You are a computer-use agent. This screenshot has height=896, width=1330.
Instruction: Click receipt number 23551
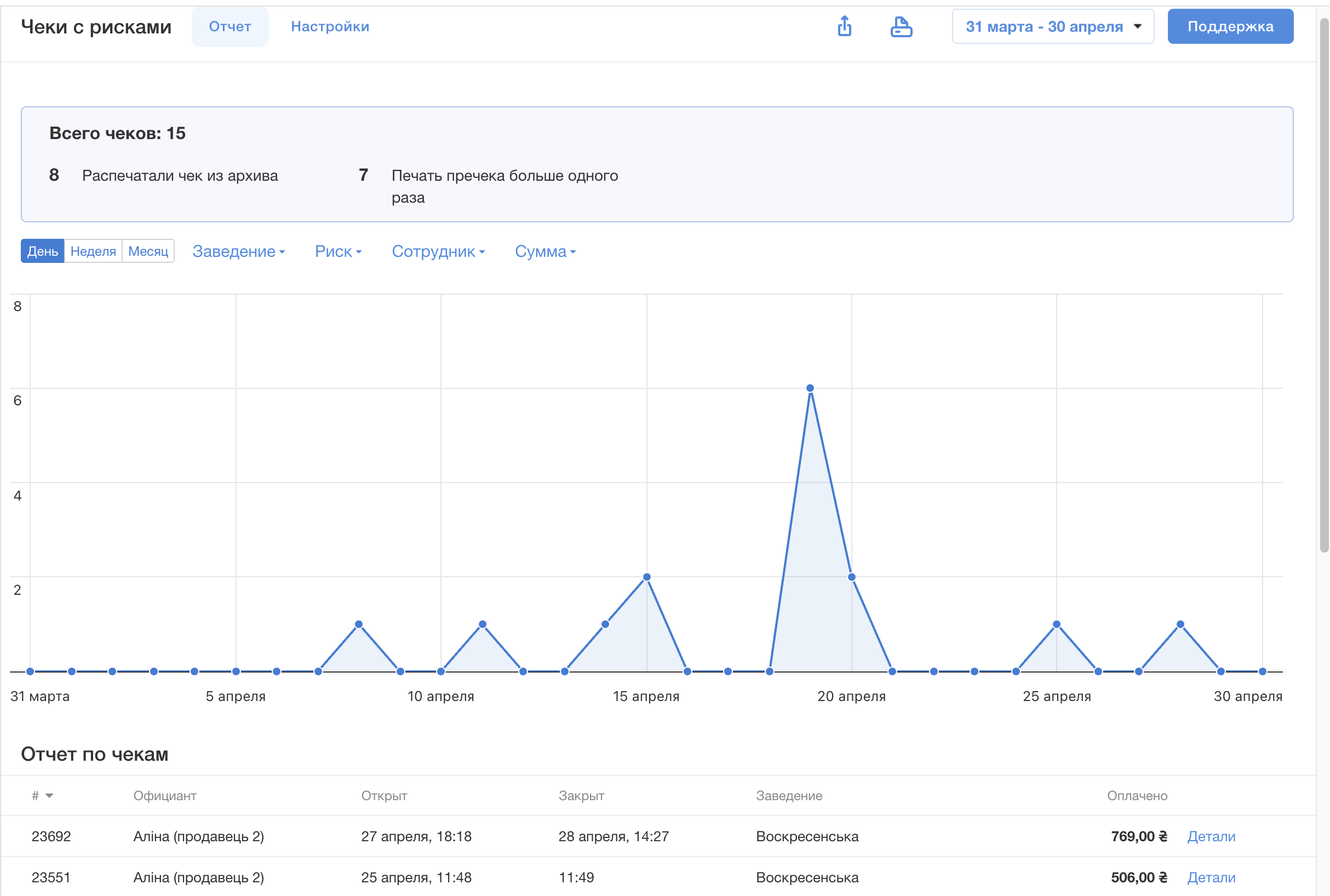(x=51, y=877)
